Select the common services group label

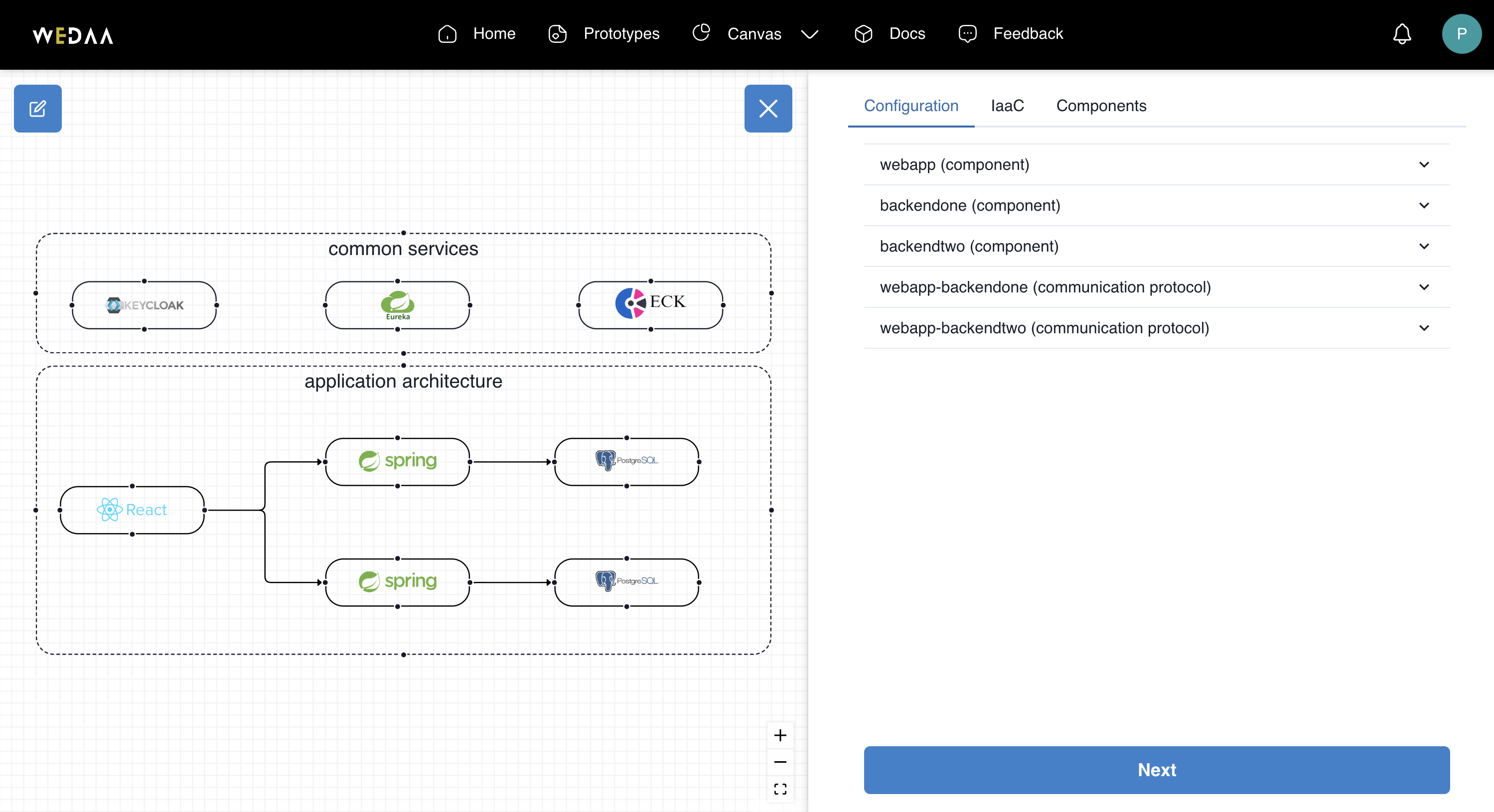(403, 249)
